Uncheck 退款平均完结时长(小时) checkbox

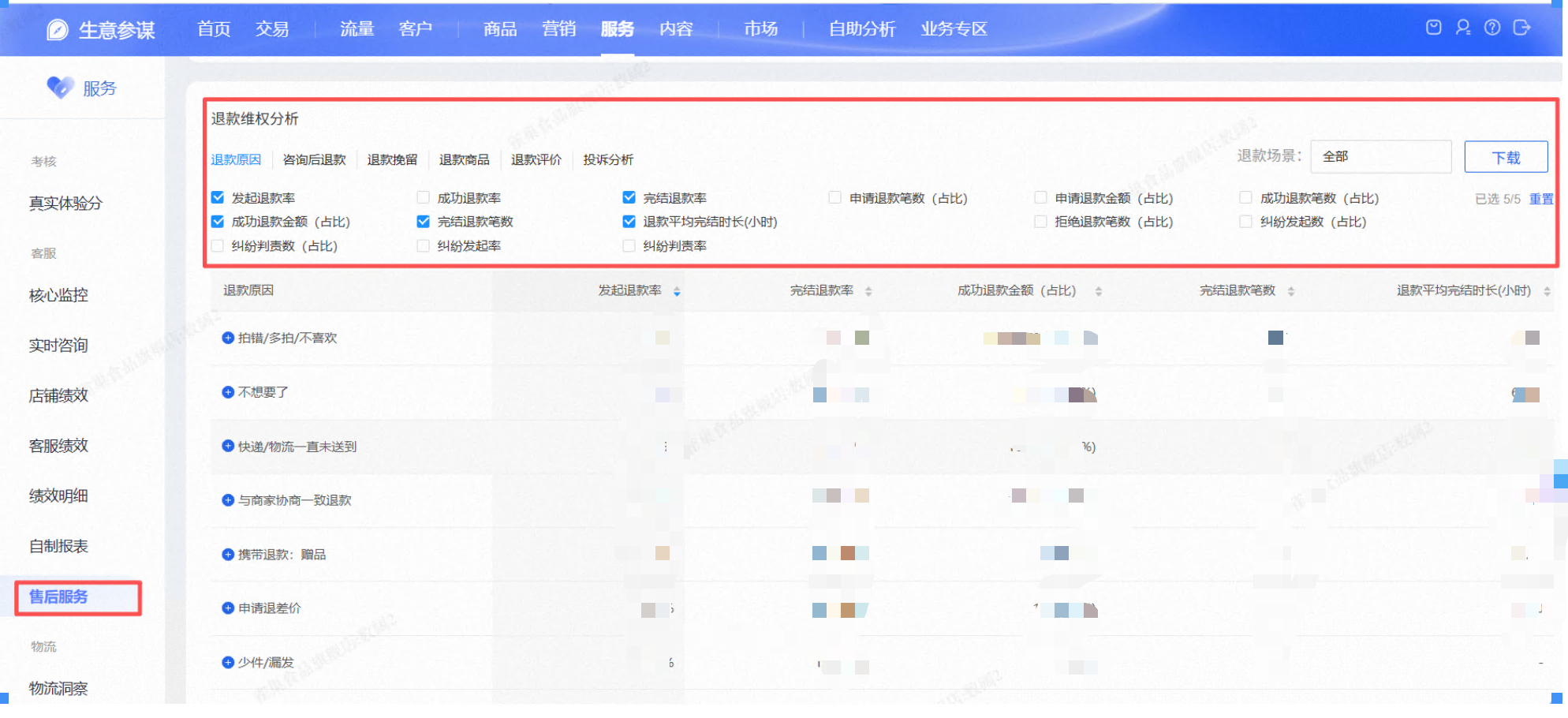[x=629, y=222]
